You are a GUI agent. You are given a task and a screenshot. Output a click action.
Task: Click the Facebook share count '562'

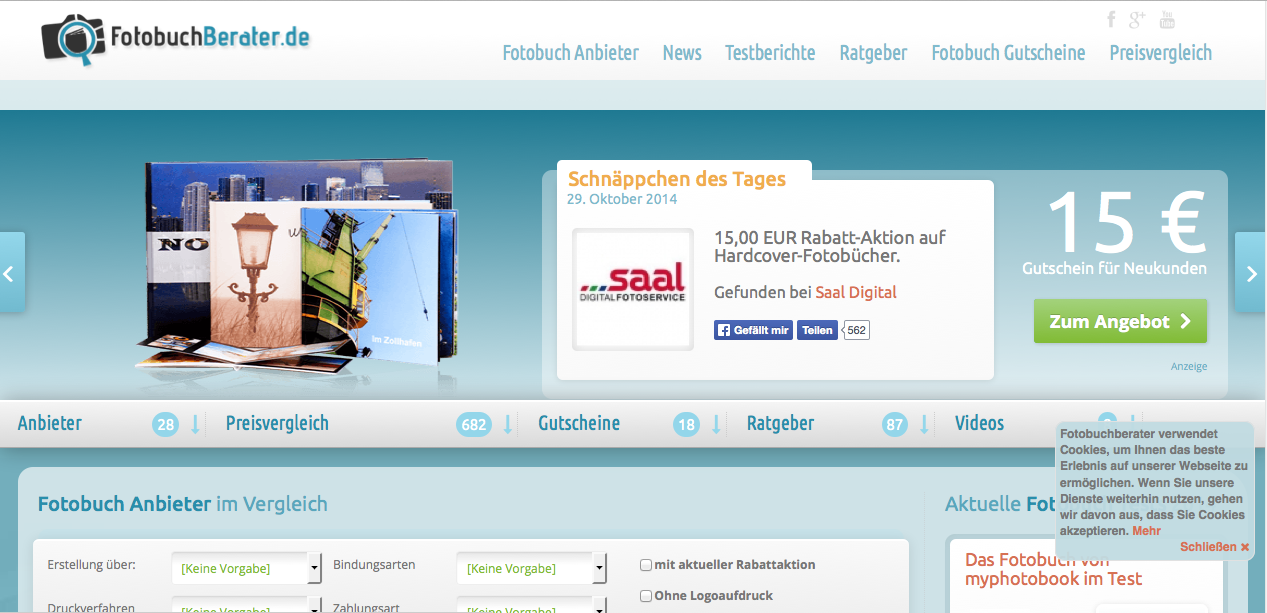856,330
